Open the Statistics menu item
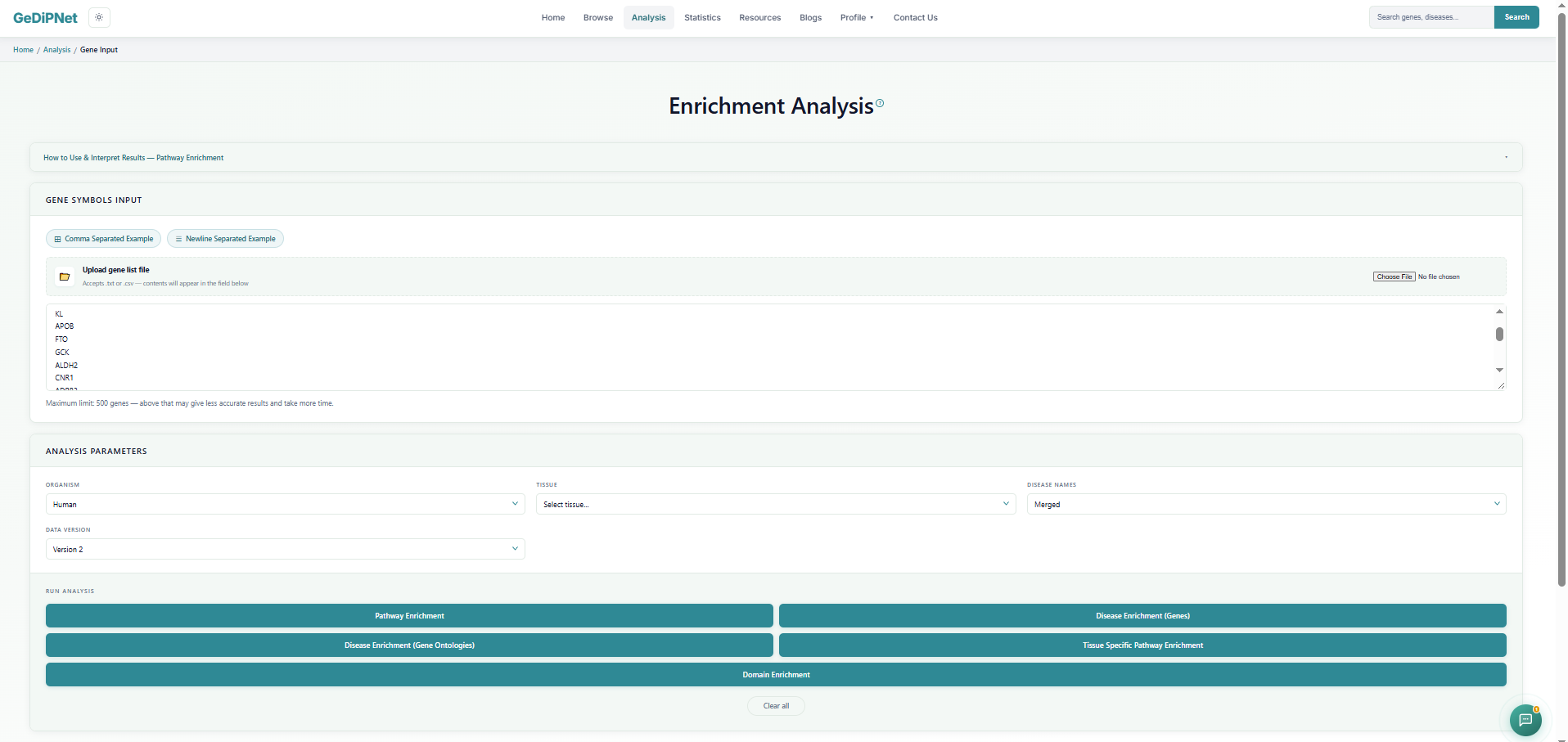Image resolution: width=1568 pixels, height=742 pixels. pos(702,17)
